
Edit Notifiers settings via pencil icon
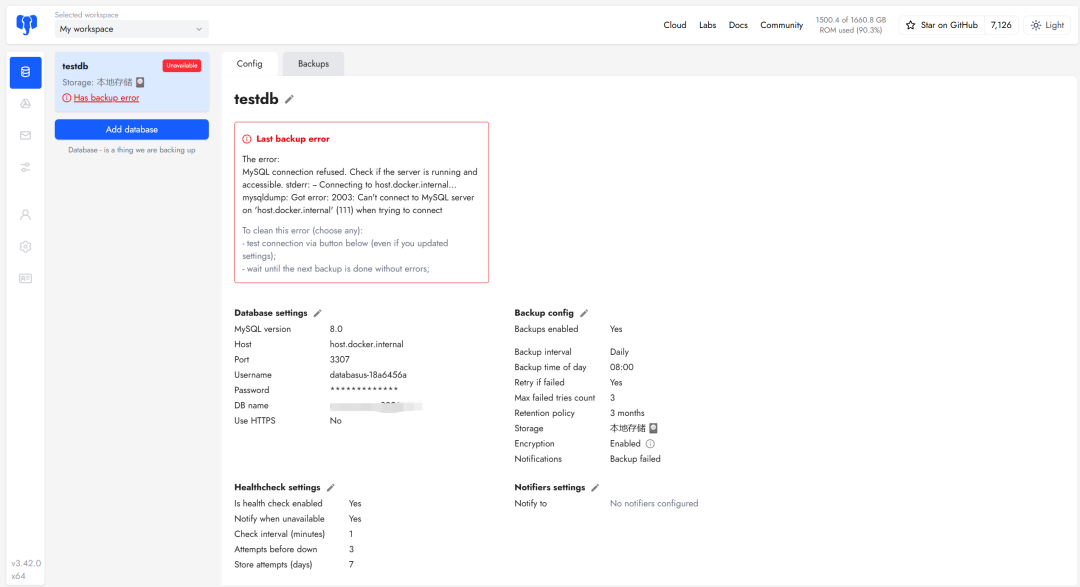(x=595, y=488)
